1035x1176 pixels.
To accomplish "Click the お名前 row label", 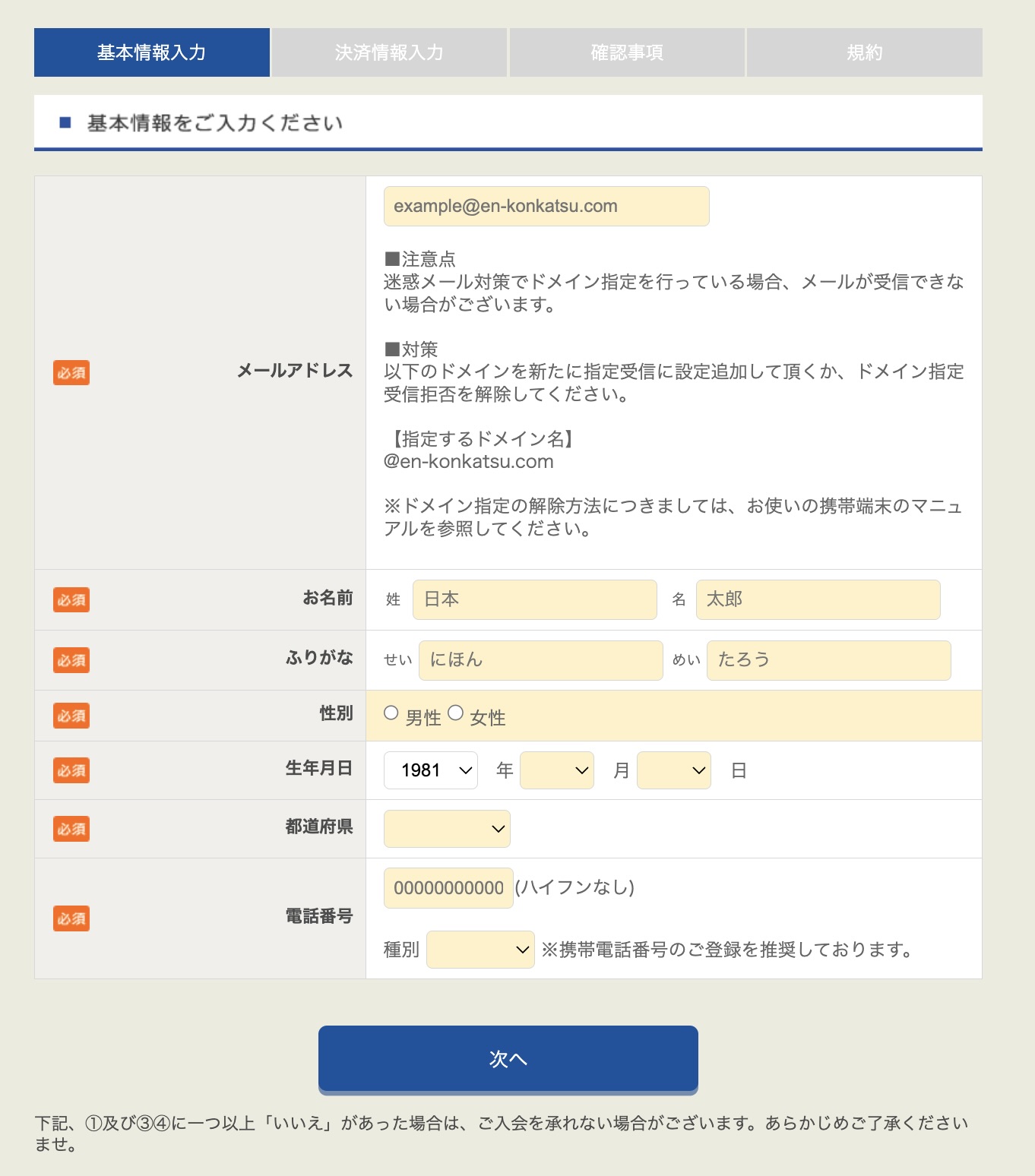I will [x=328, y=598].
